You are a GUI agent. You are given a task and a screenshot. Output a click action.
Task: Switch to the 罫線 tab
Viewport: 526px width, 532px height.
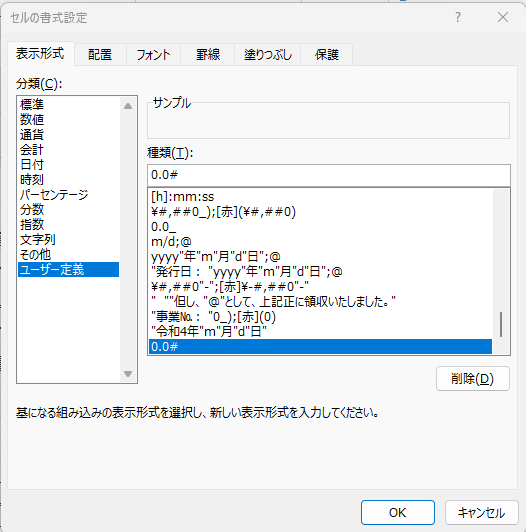tap(208, 54)
